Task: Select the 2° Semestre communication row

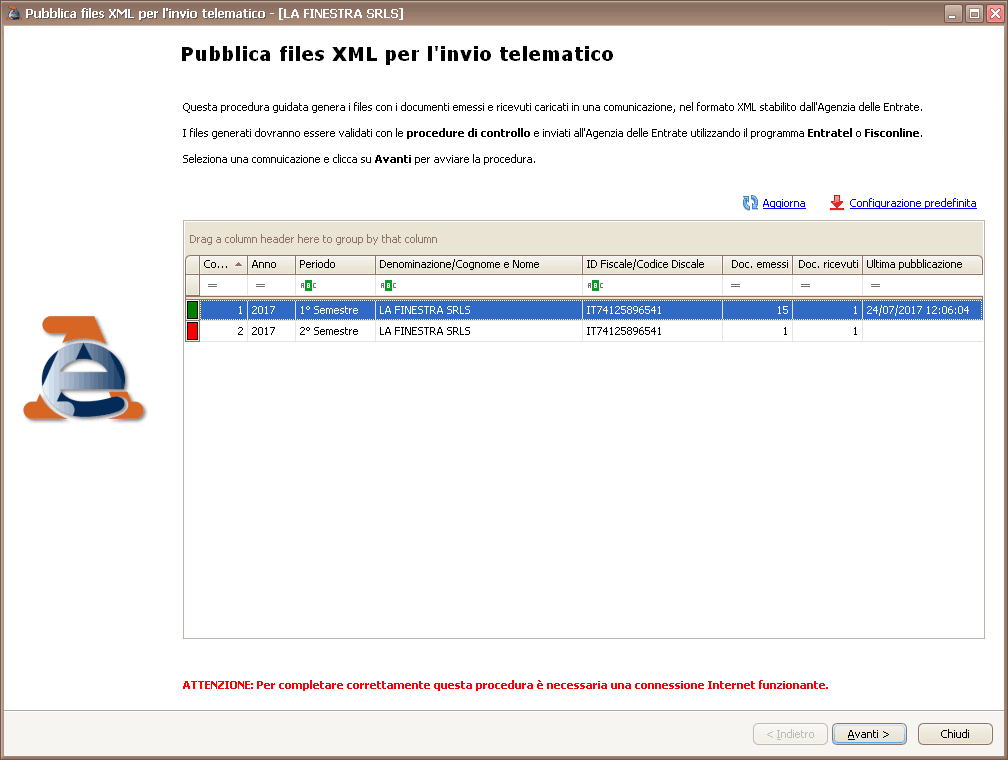Action: 478,331
